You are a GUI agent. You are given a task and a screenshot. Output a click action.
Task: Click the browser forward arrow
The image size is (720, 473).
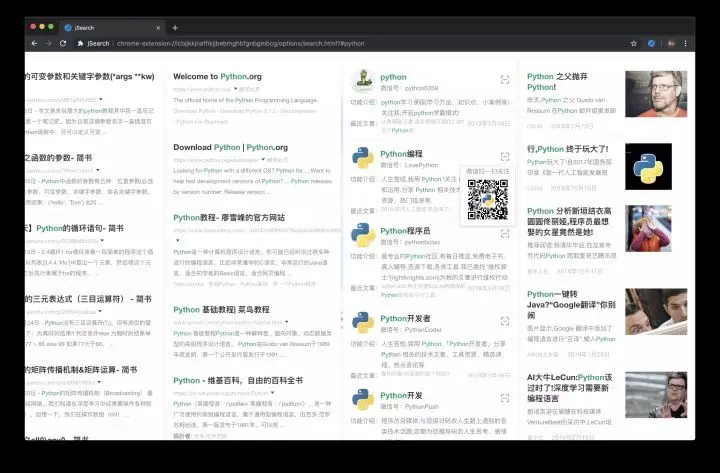coord(49,43)
